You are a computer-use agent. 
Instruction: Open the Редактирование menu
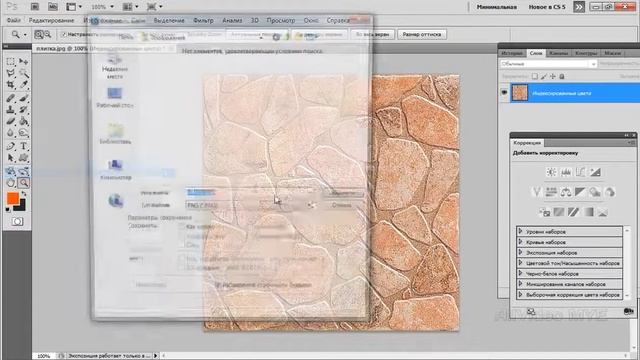coord(51,20)
